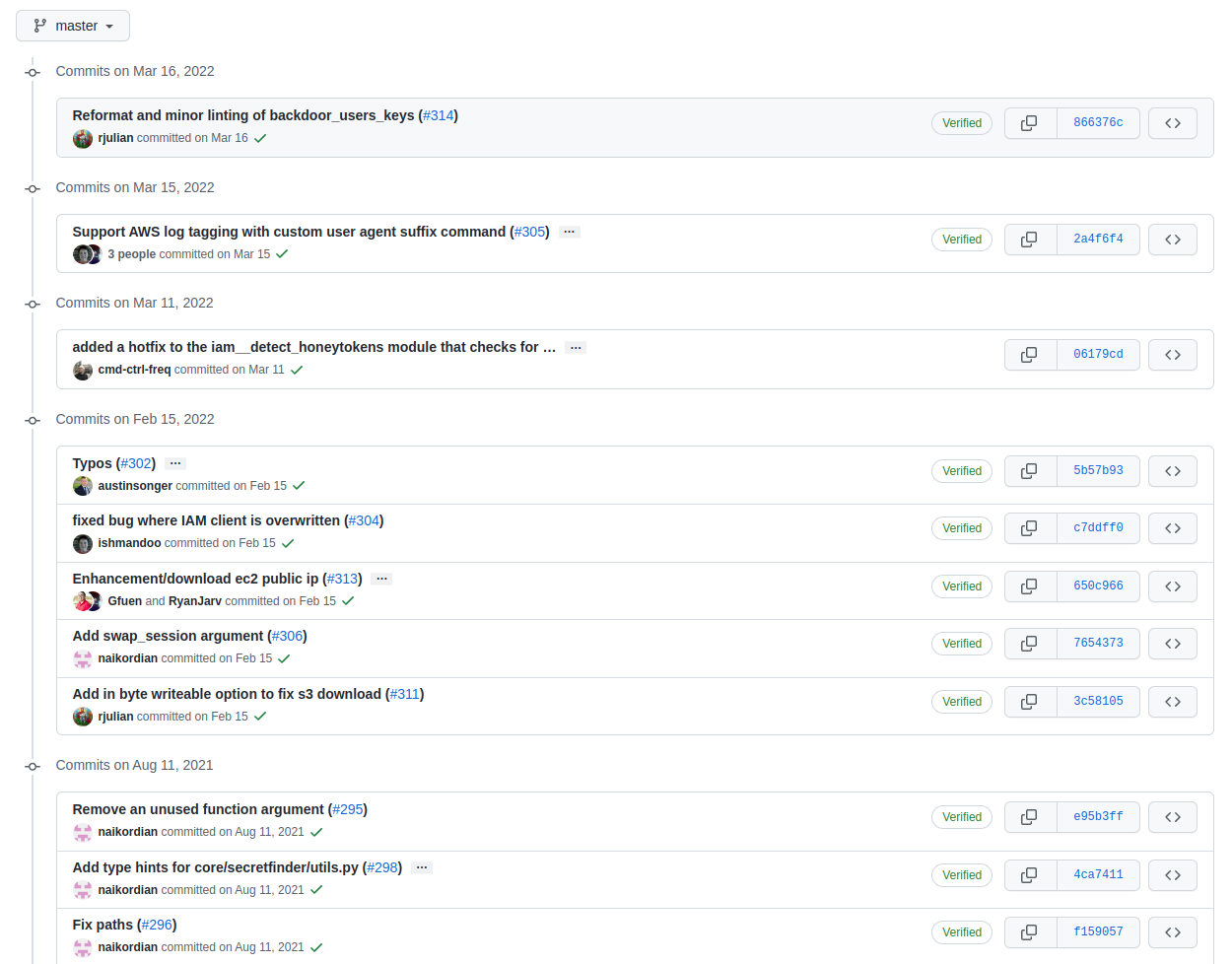Browse repository at commit e95b3ff
The height and width of the screenshot is (964, 1232).
coord(1173,817)
